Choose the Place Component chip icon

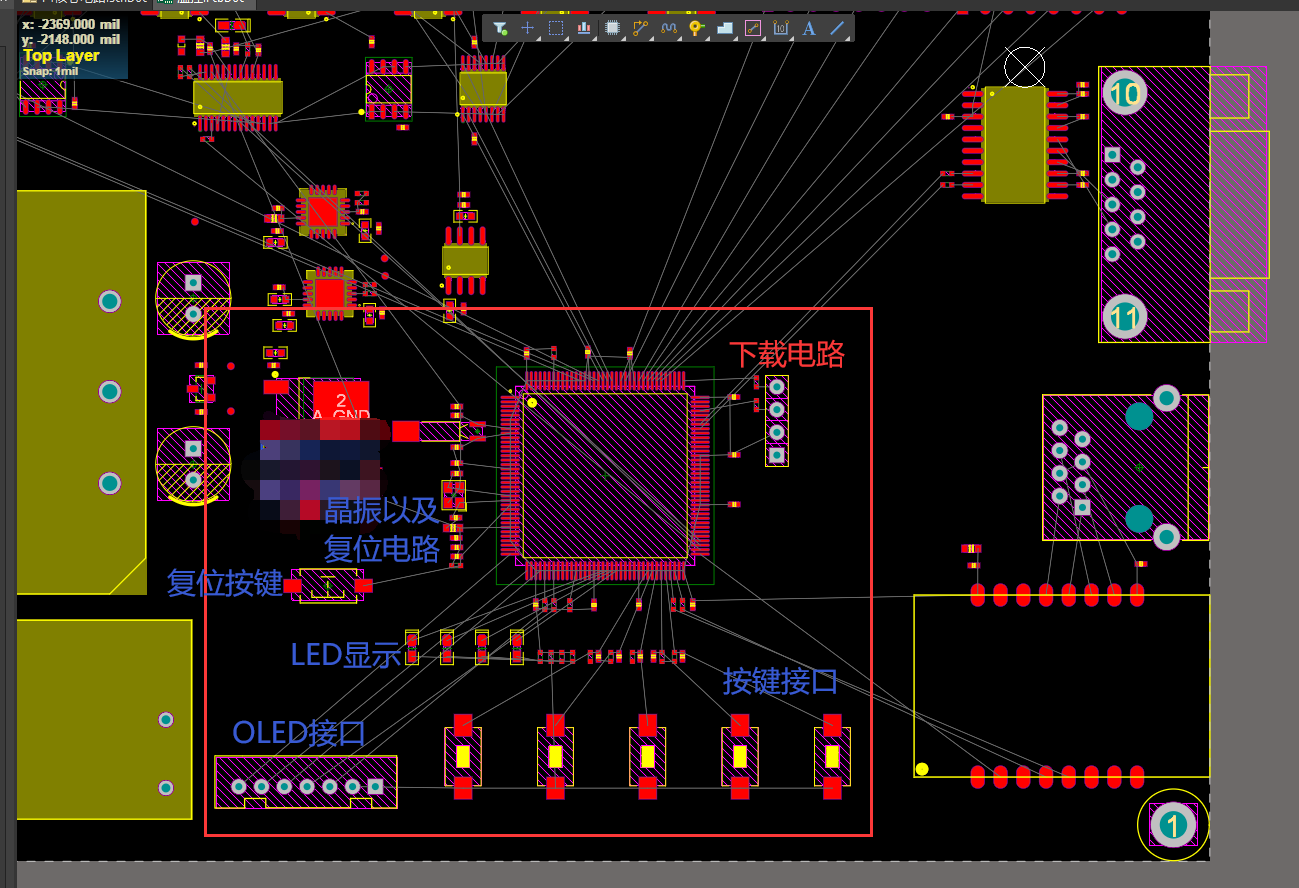point(612,29)
